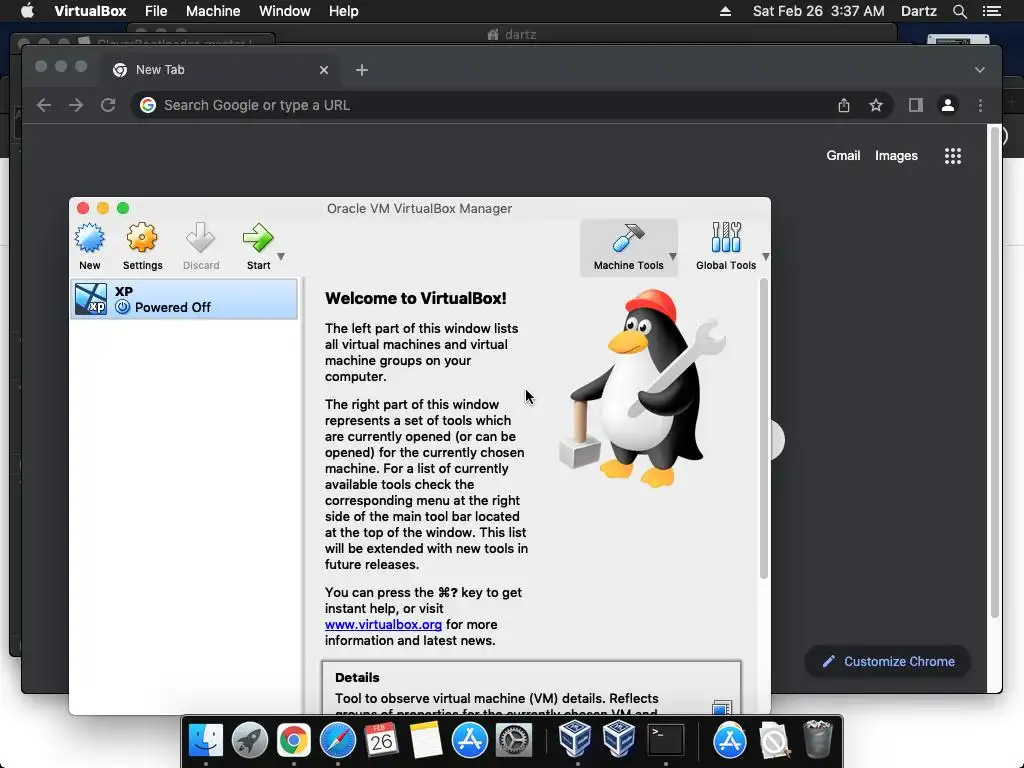Toggle Chrome side panel icon
The image size is (1024, 768).
point(916,105)
